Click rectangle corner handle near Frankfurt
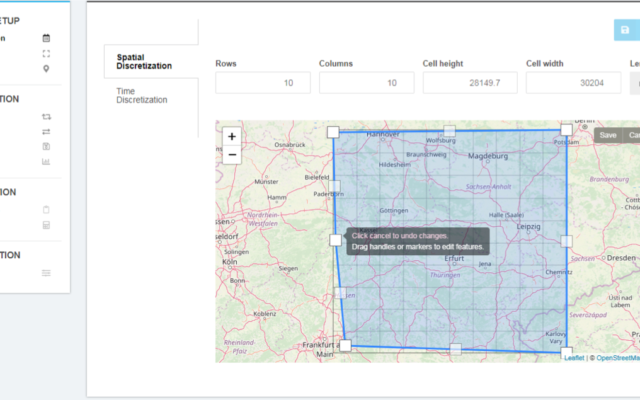The width and height of the screenshot is (640, 400). [x=345, y=345]
